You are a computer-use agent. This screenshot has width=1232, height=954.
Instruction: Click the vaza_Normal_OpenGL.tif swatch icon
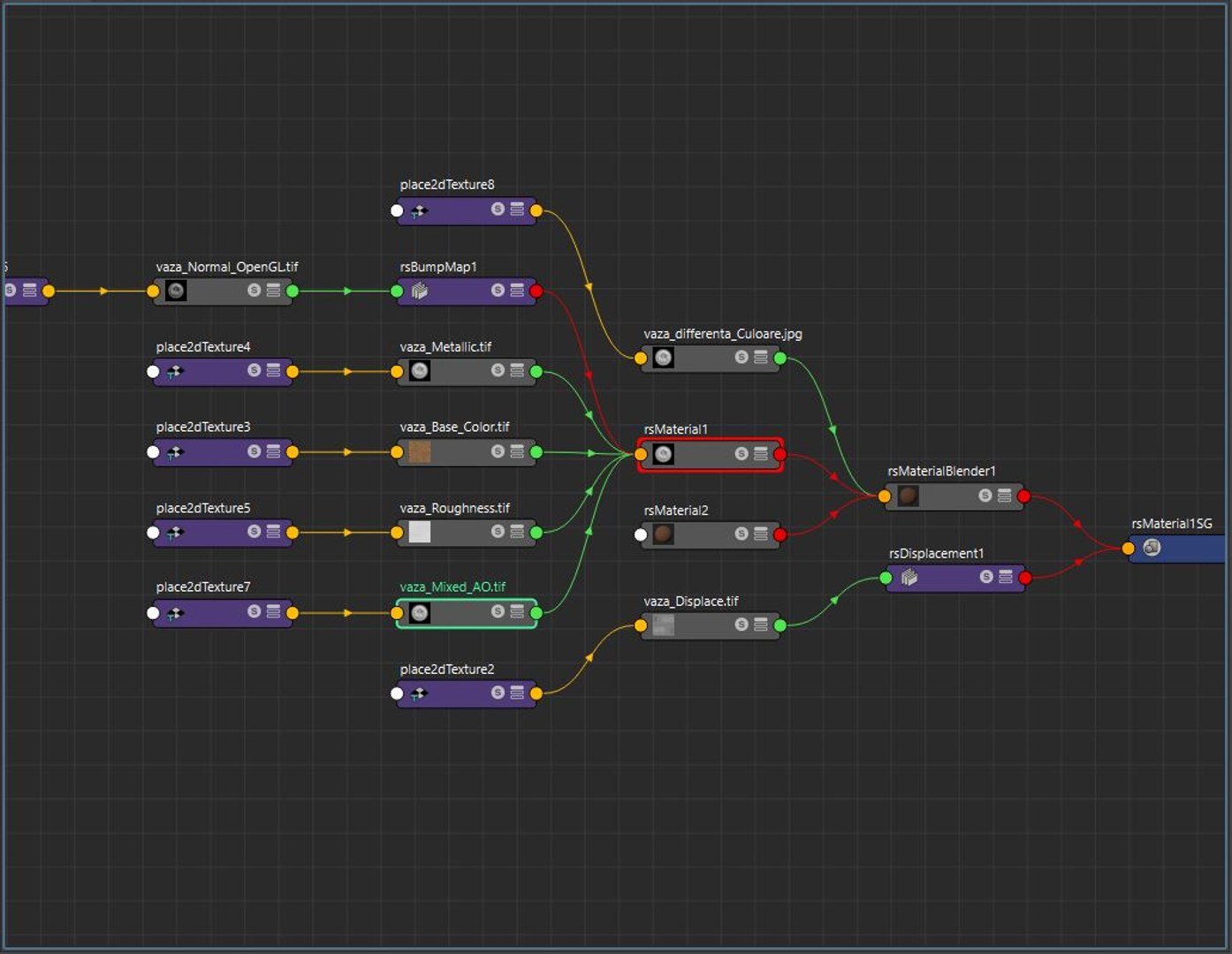tap(176, 291)
